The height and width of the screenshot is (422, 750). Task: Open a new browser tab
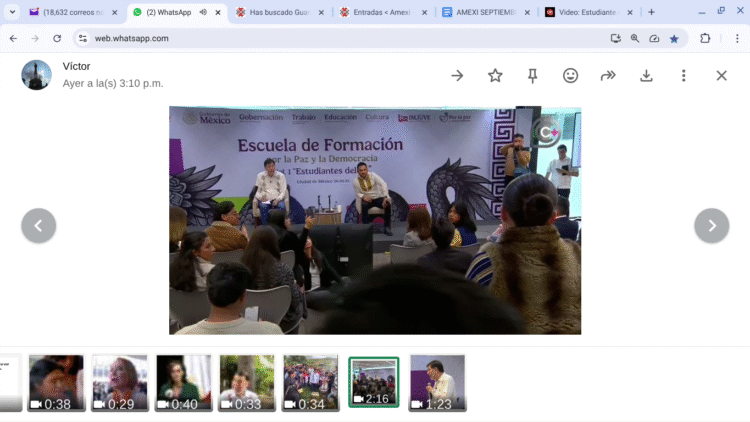pyautogui.click(x=651, y=12)
